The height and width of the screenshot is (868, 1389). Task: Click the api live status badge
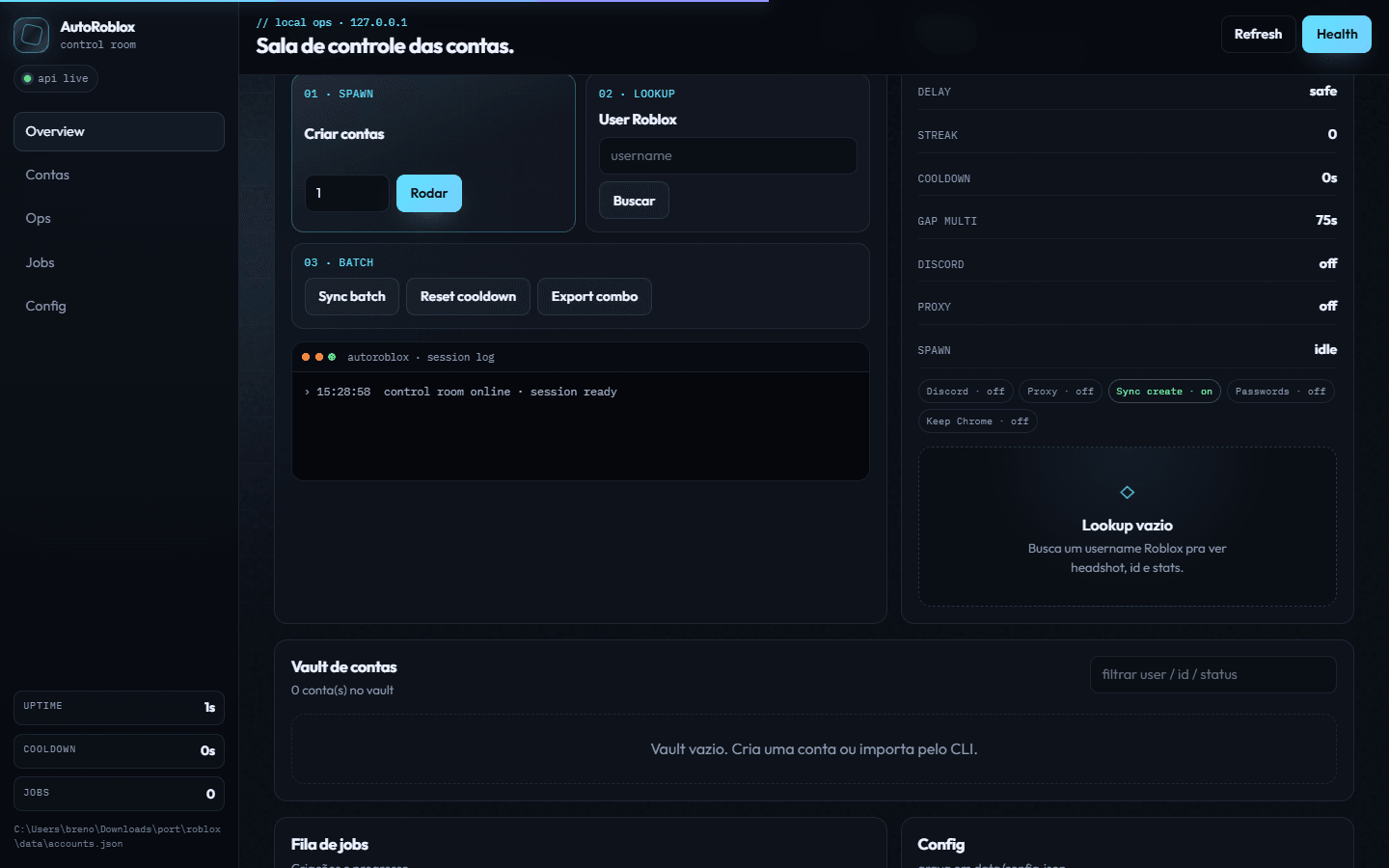point(56,79)
